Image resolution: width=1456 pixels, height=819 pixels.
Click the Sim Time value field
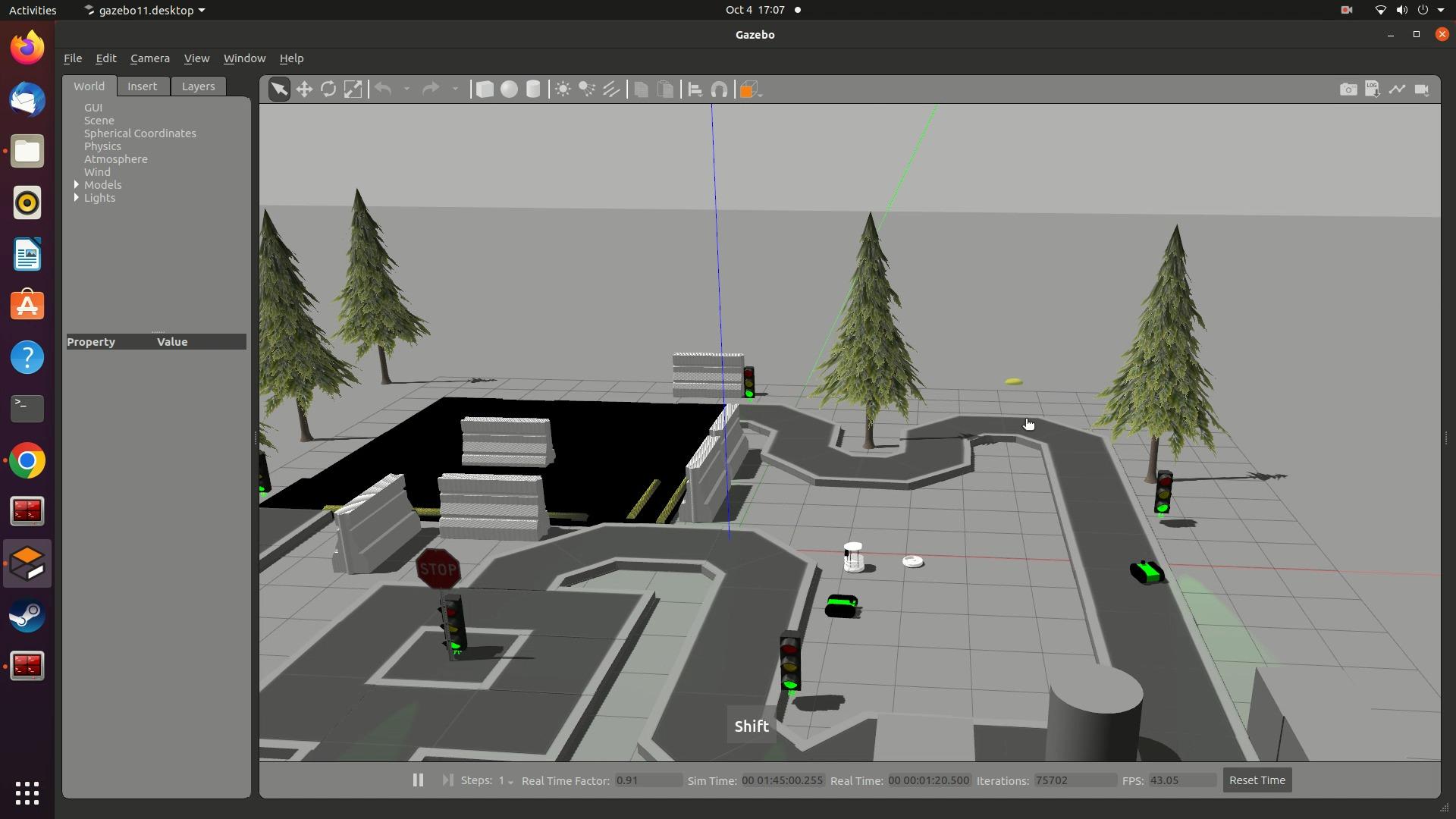[783, 780]
